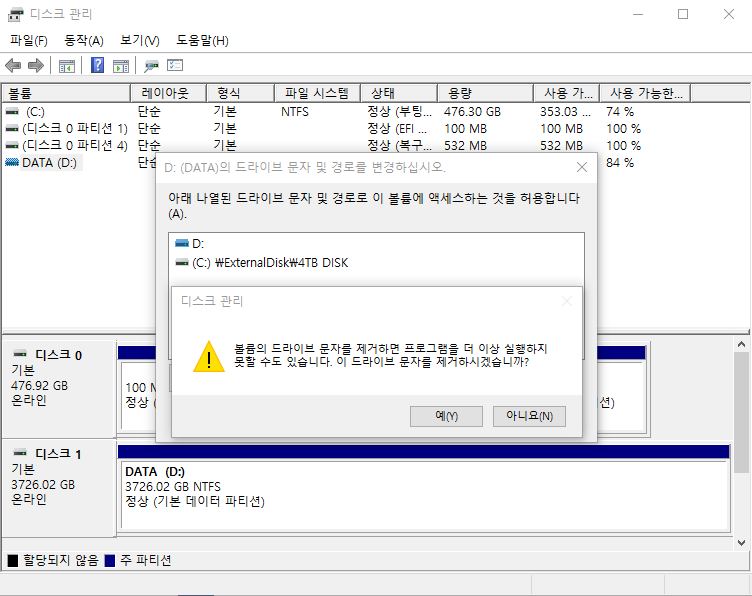Screen dimensions: 752x596
Task: Click the Forward arrow toolbar icon
Action: pos(36,65)
